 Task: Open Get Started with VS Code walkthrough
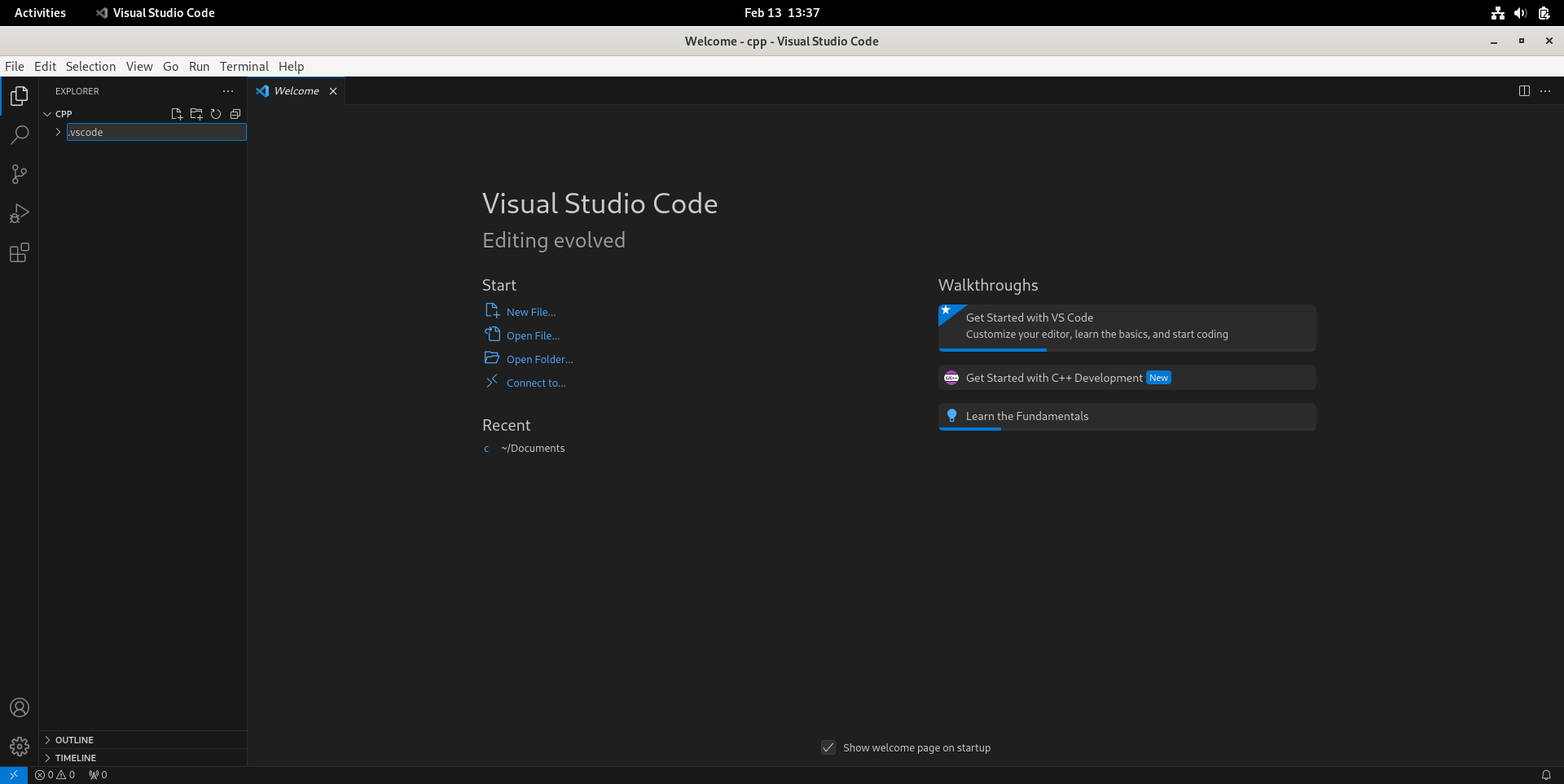(1127, 327)
